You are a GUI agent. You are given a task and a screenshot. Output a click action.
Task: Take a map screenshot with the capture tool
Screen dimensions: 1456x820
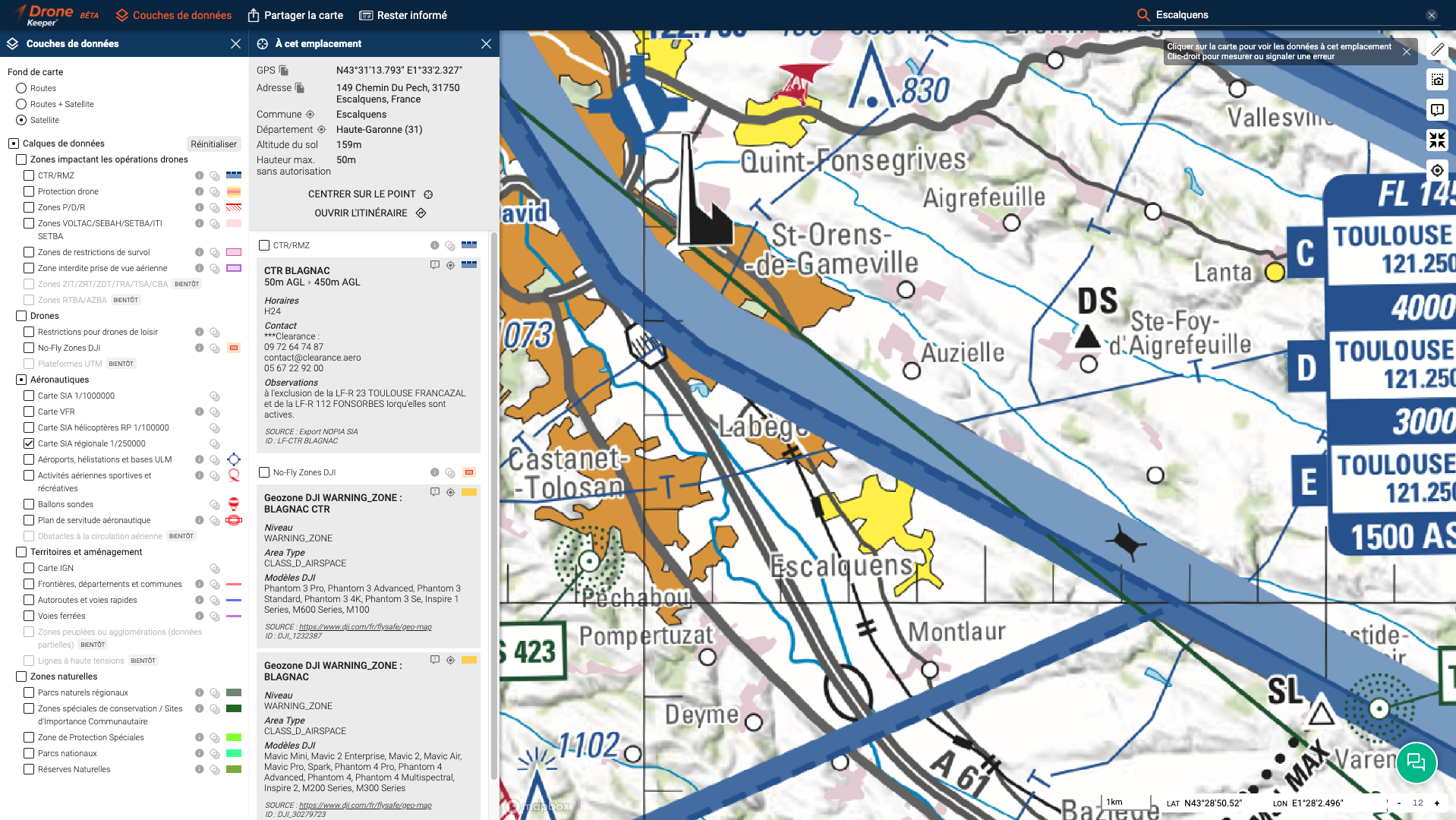[x=1437, y=80]
